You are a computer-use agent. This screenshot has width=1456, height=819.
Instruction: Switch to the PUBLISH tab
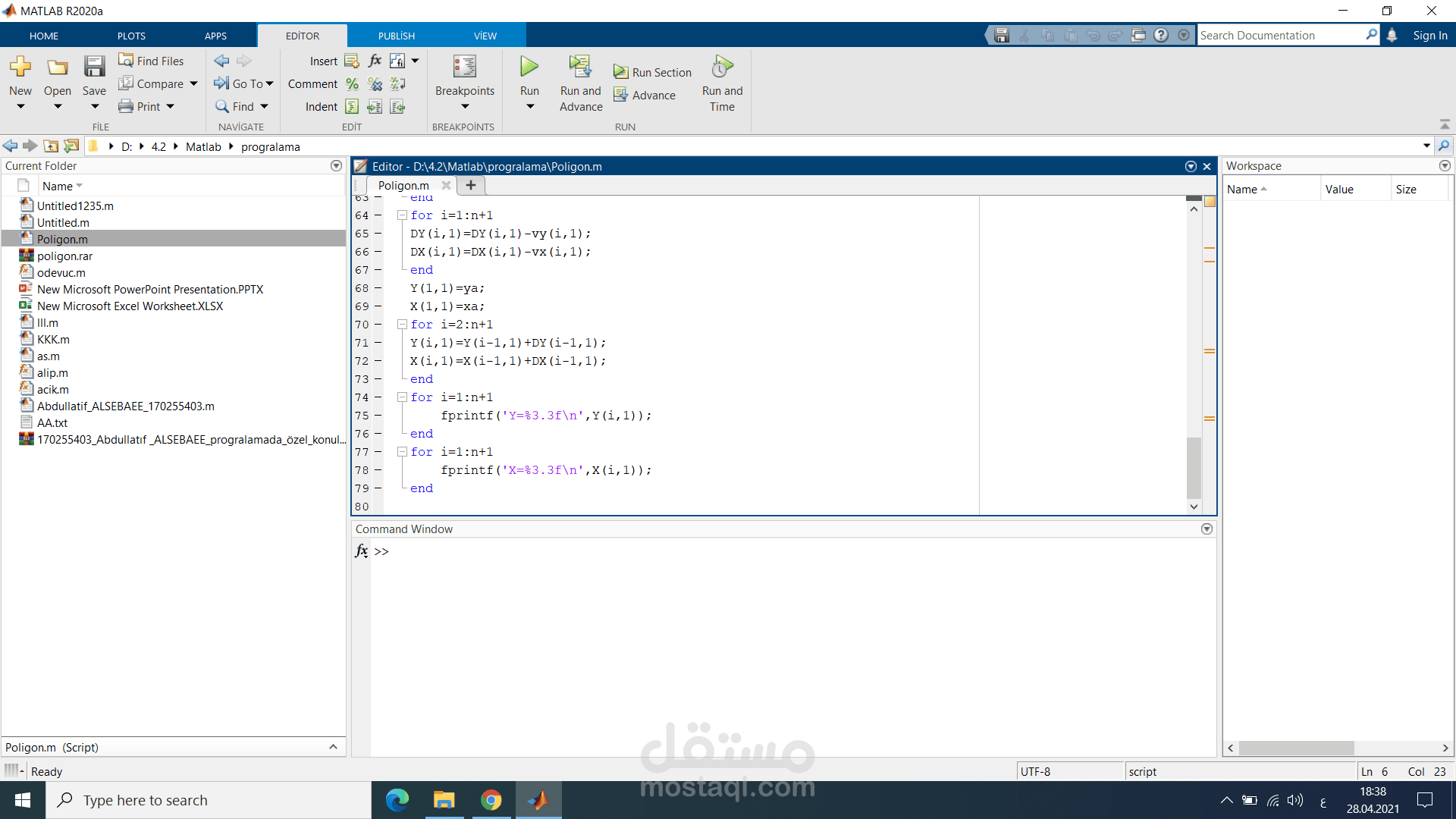point(397,36)
